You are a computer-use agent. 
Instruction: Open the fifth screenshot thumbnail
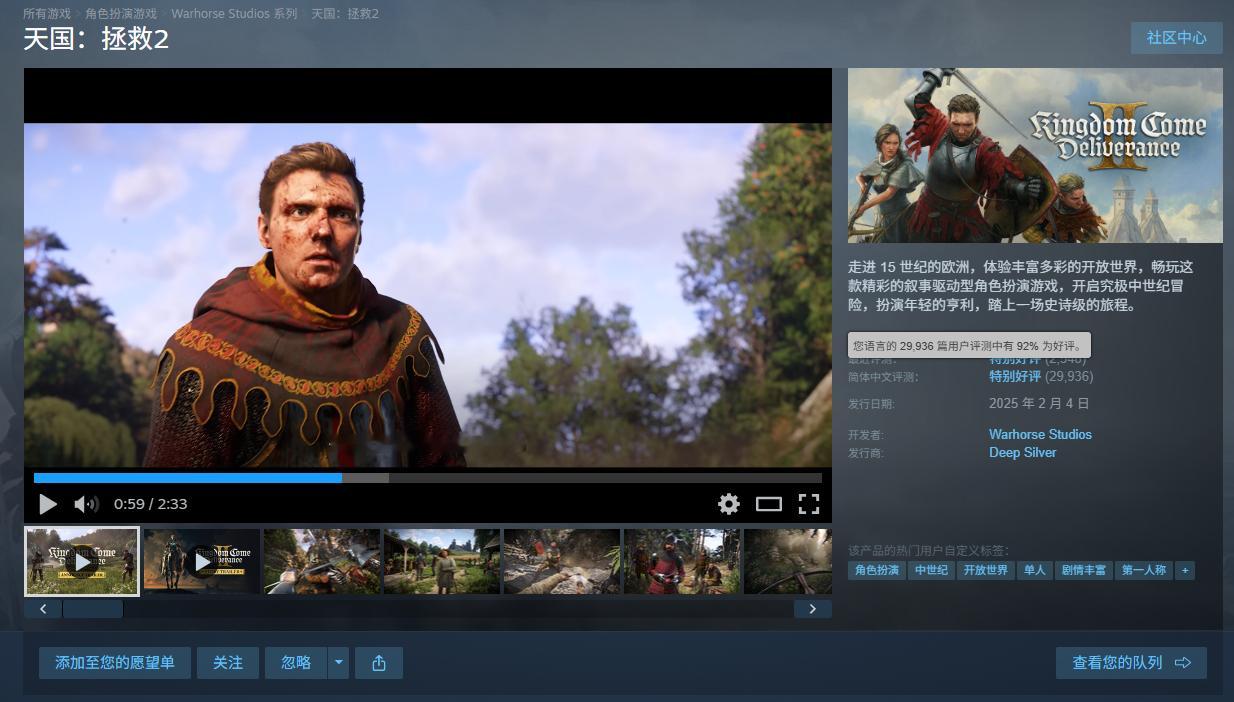pos(562,561)
